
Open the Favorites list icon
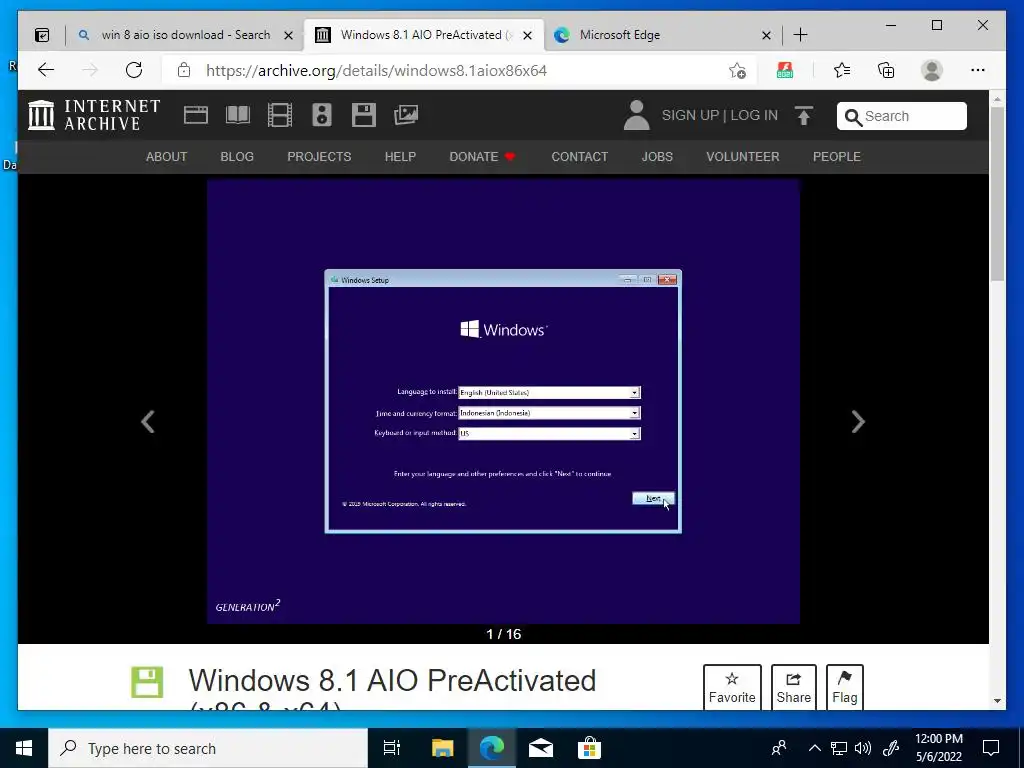coord(842,70)
